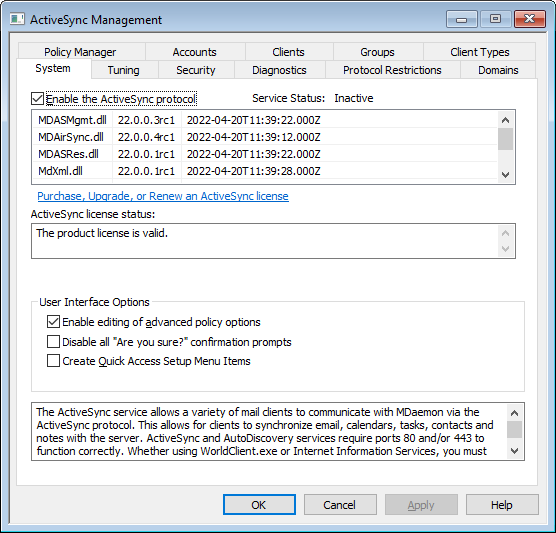This screenshot has height=533, width=556.
Task: Click down arrow of description text scrollbar
Action: coord(514,451)
